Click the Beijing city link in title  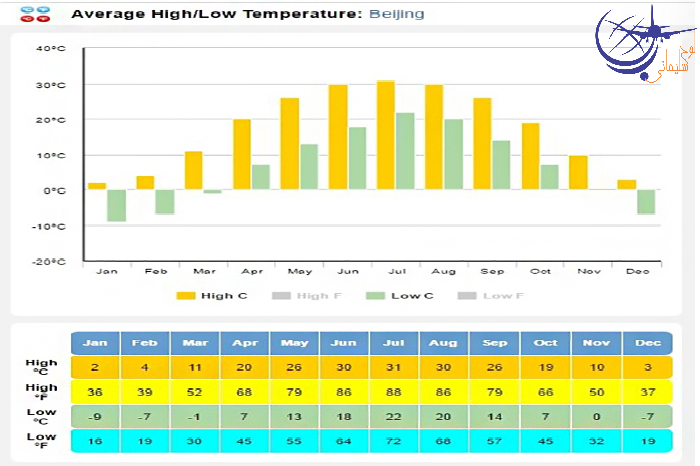396,14
